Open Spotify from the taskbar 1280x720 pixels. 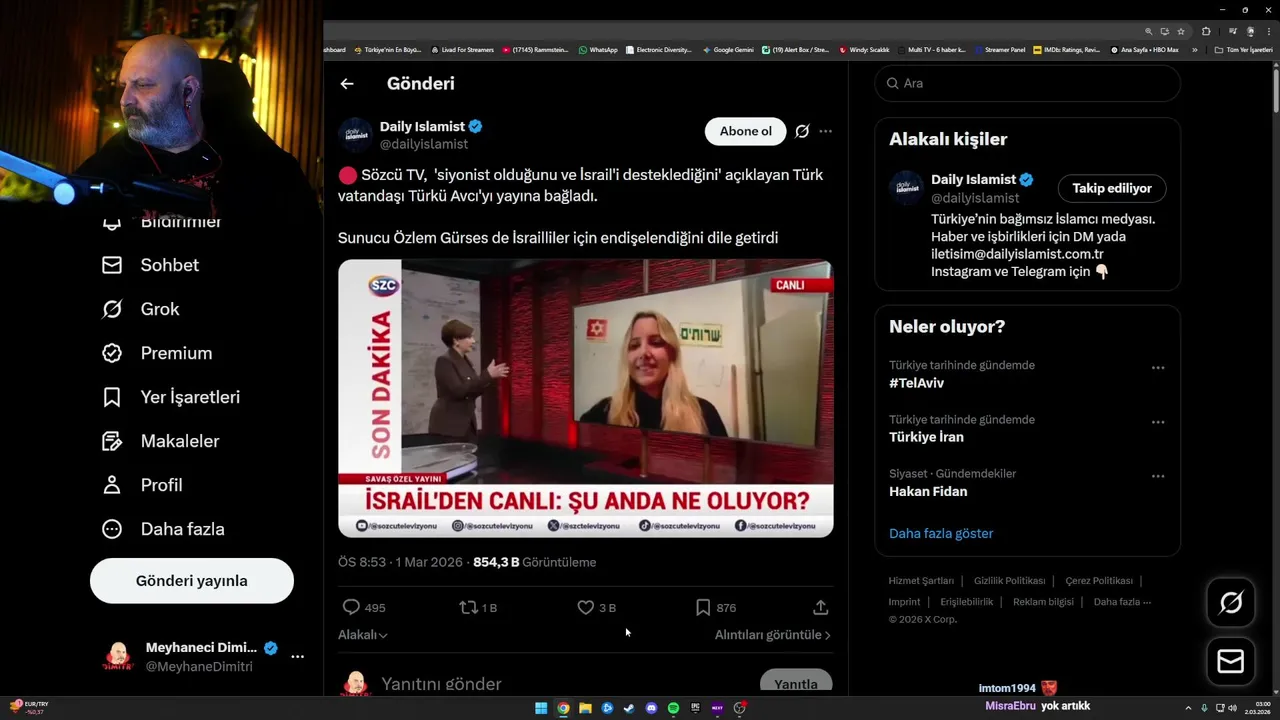click(x=673, y=708)
